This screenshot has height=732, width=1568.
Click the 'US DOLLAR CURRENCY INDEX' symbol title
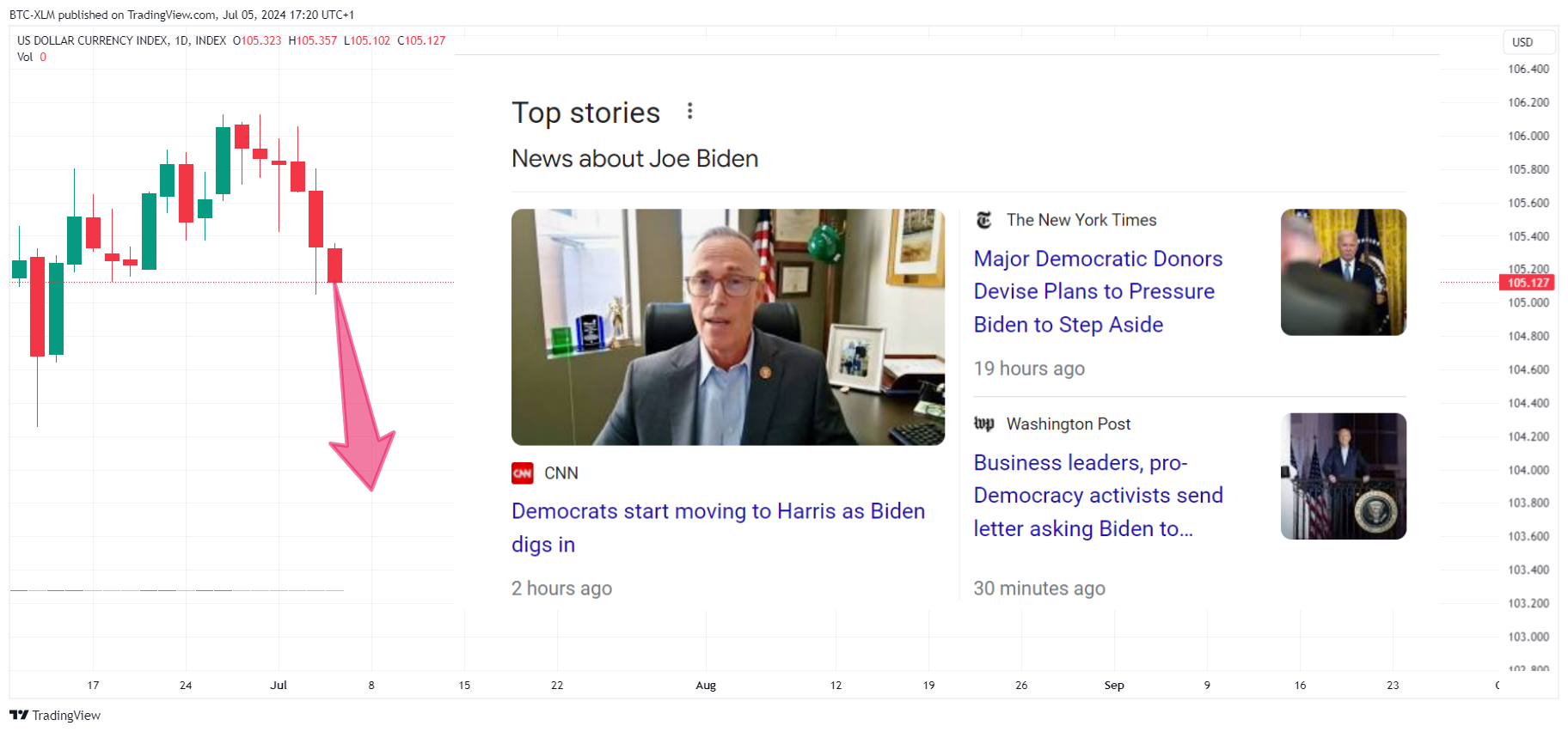[93, 40]
